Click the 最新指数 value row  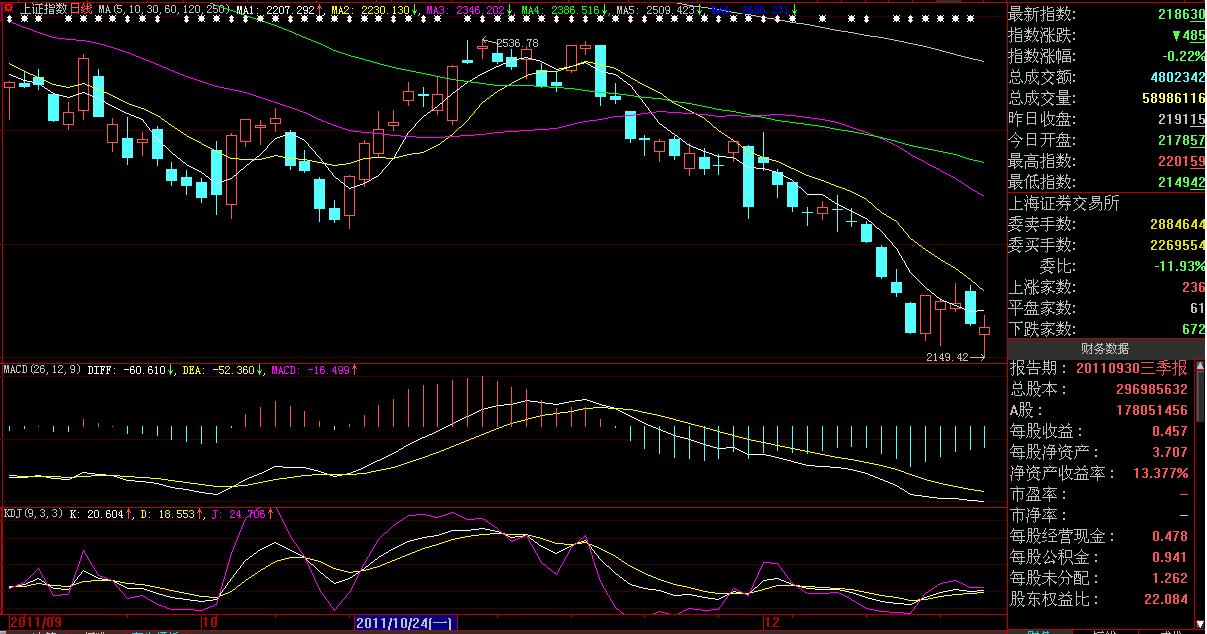[x=1104, y=14]
